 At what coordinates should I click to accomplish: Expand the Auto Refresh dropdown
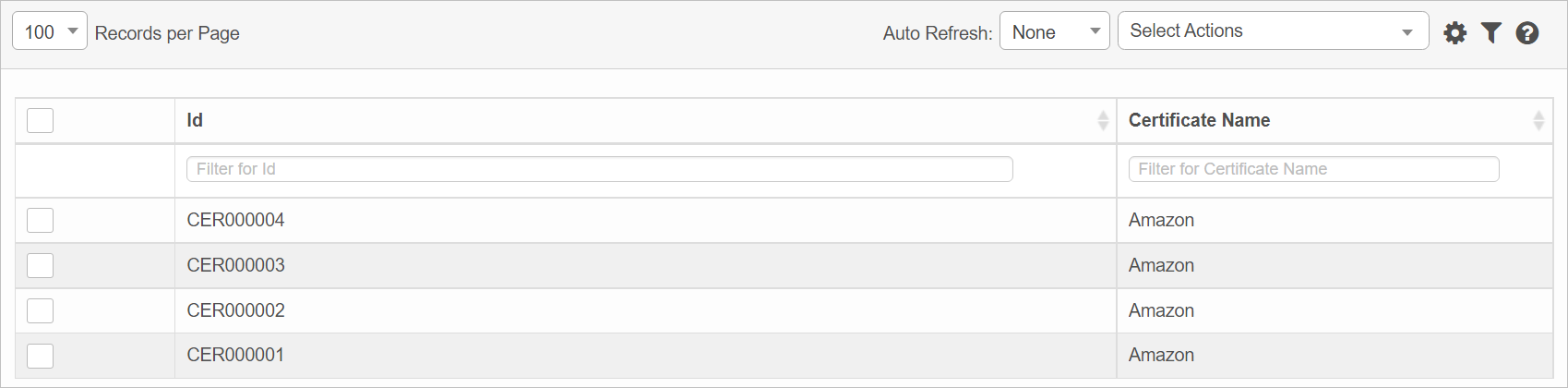coord(1054,31)
